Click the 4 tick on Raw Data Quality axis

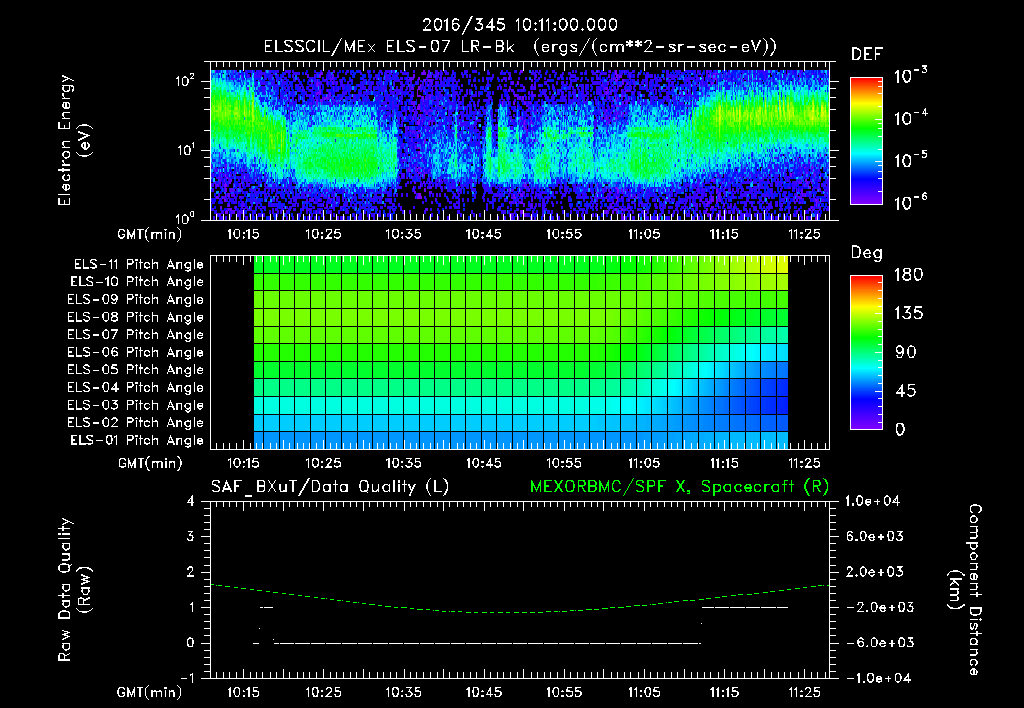coord(191,502)
